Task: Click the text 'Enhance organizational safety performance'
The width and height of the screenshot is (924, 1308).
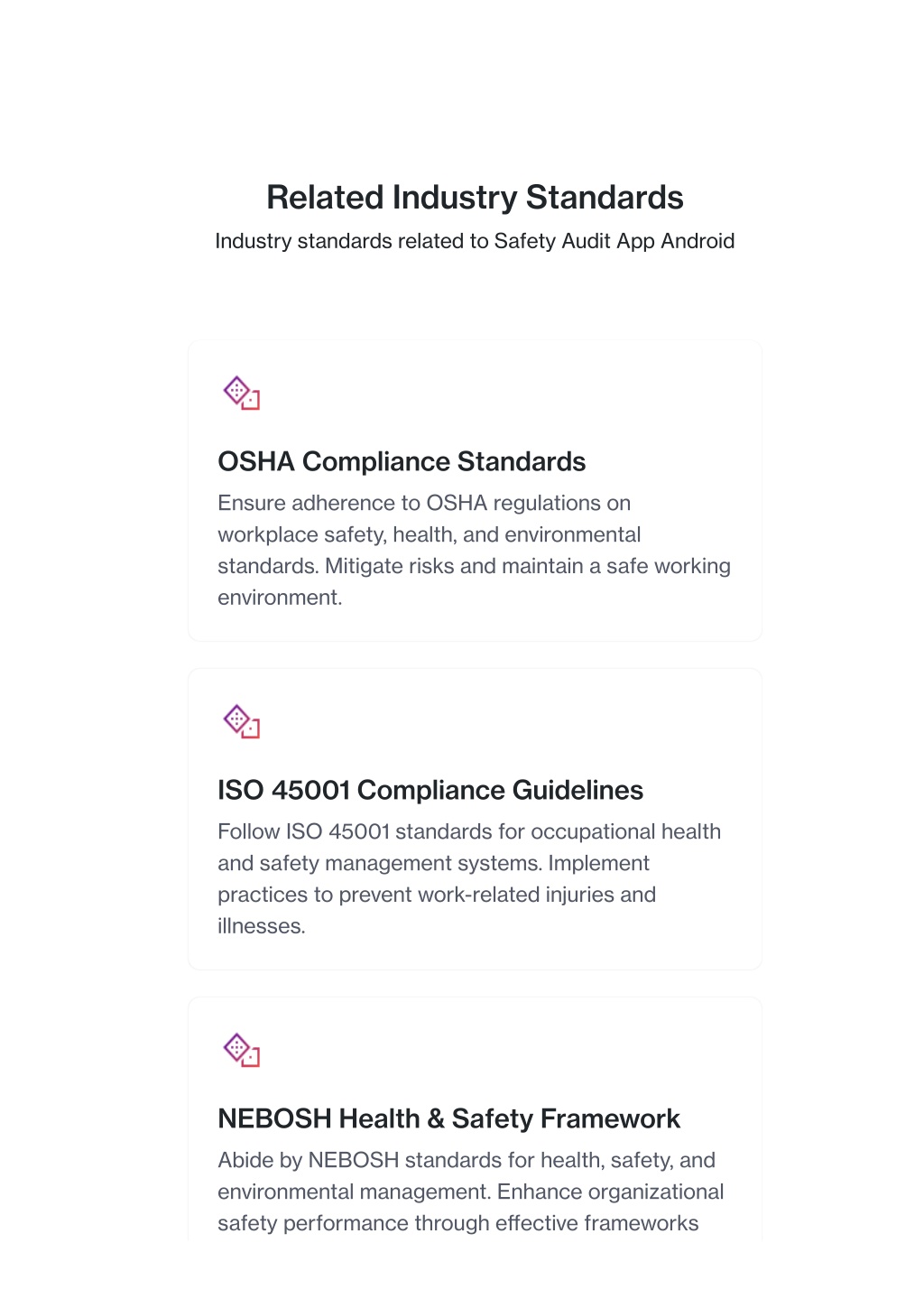Action: [471, 1207]
